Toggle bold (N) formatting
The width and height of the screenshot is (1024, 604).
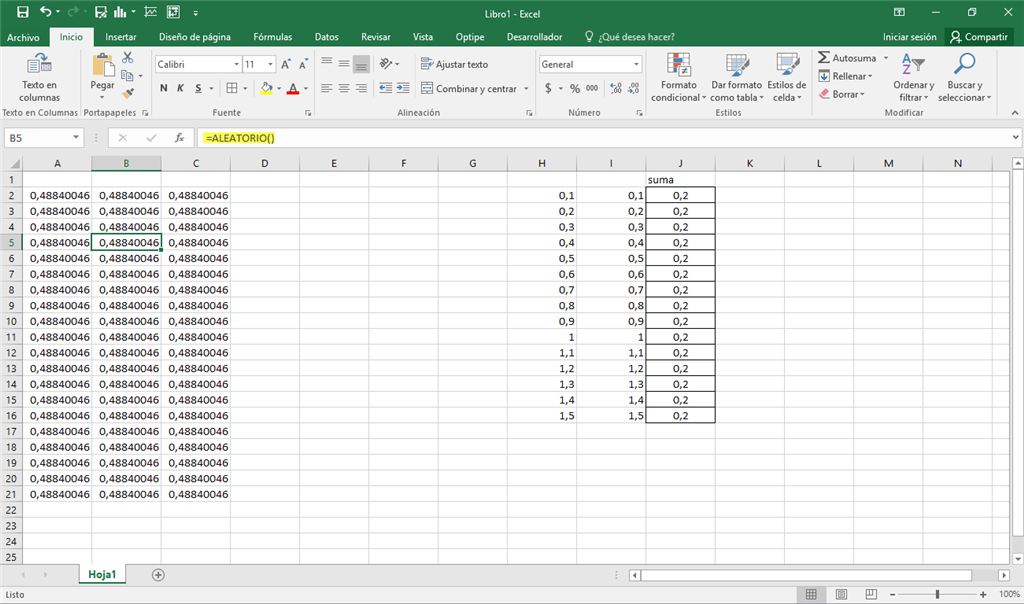click(163, 88)
